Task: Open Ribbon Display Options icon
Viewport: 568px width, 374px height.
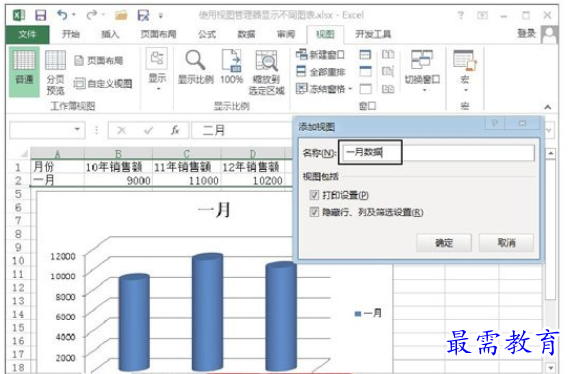Action: coord(482,15)
